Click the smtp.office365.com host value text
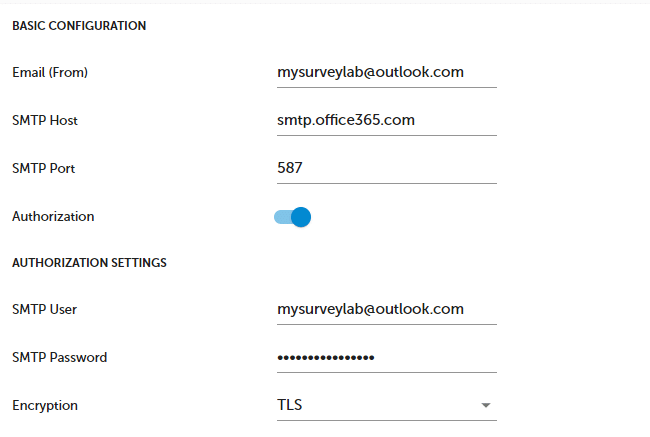650x437 pixels. pyautogui.click(x=346, y=120)
